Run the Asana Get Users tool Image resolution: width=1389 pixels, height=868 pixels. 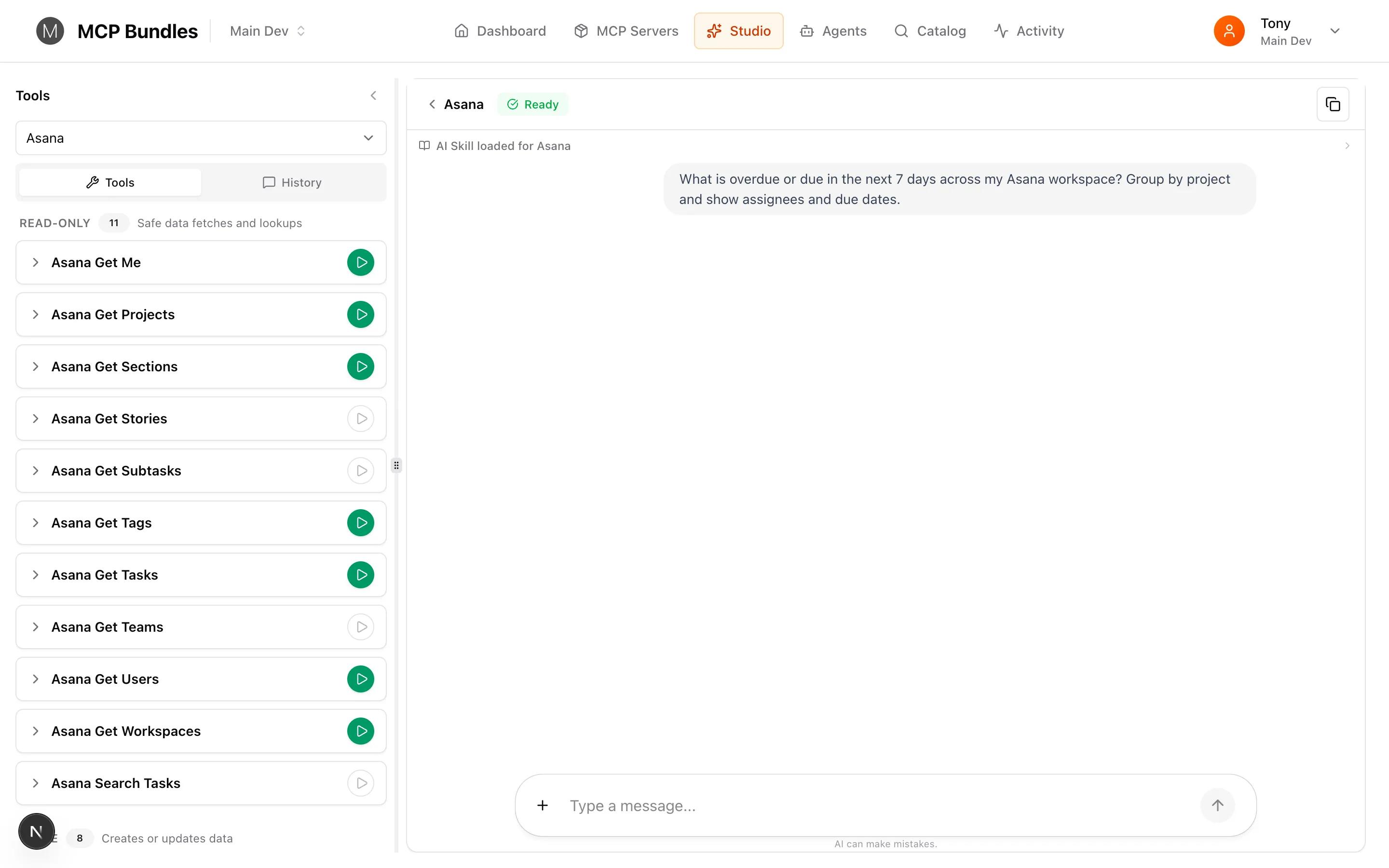[x=360, y=679]
